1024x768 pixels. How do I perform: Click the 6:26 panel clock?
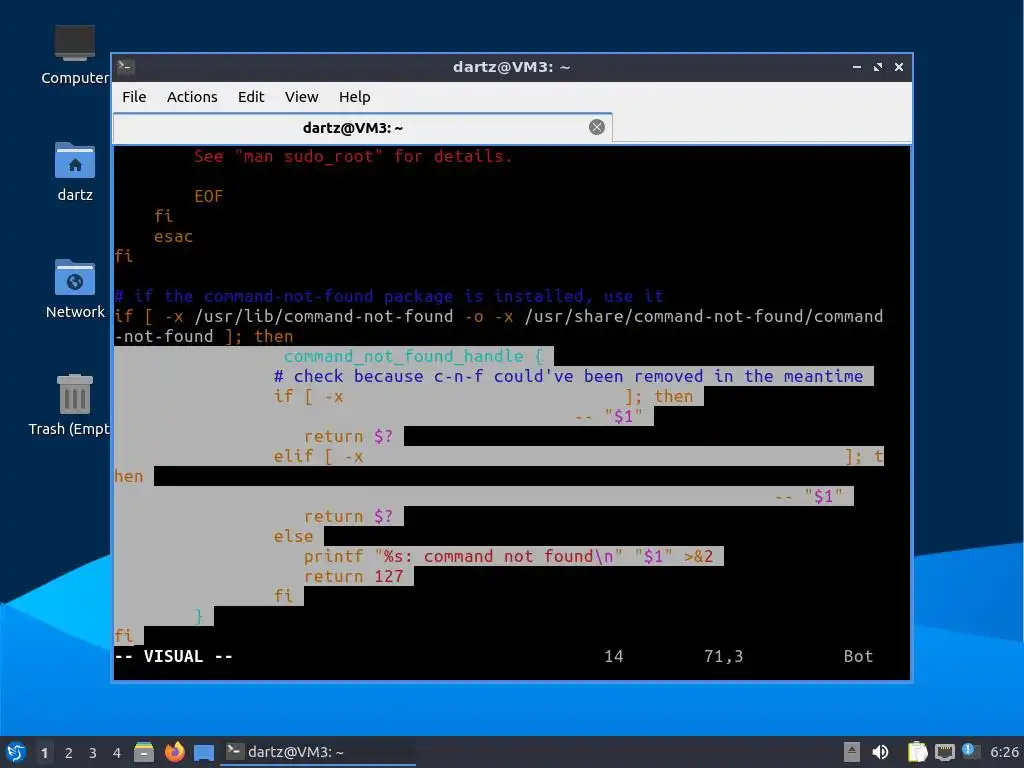tap(1004, 752)
